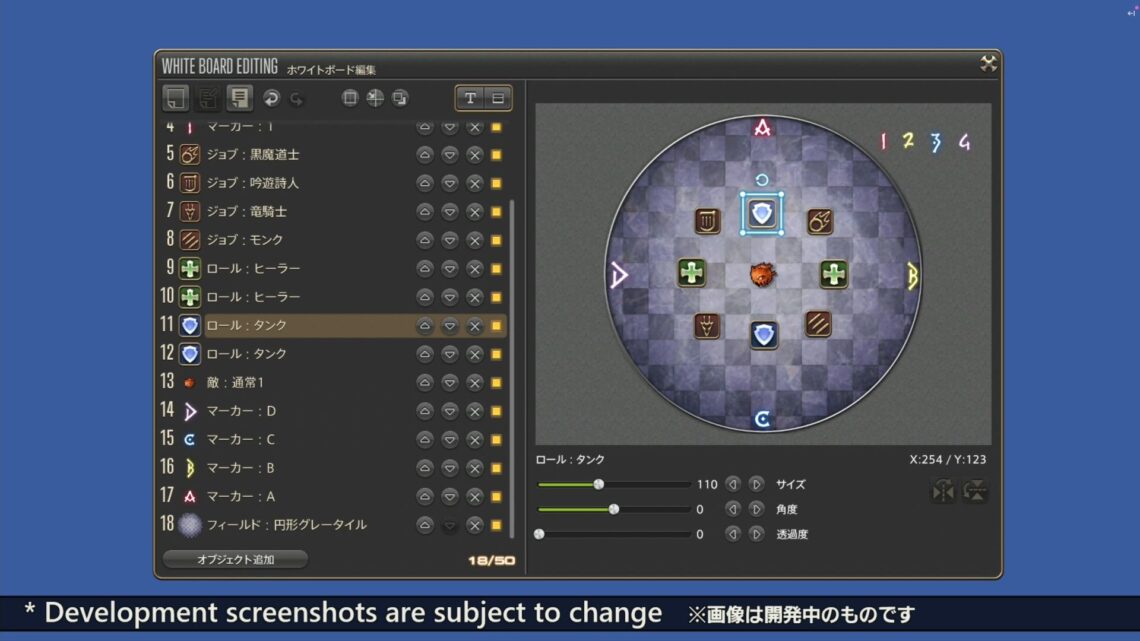1140x641 pixels.
Task: Click the move-down arrow on マーカー：D
Action: [448, 410]
